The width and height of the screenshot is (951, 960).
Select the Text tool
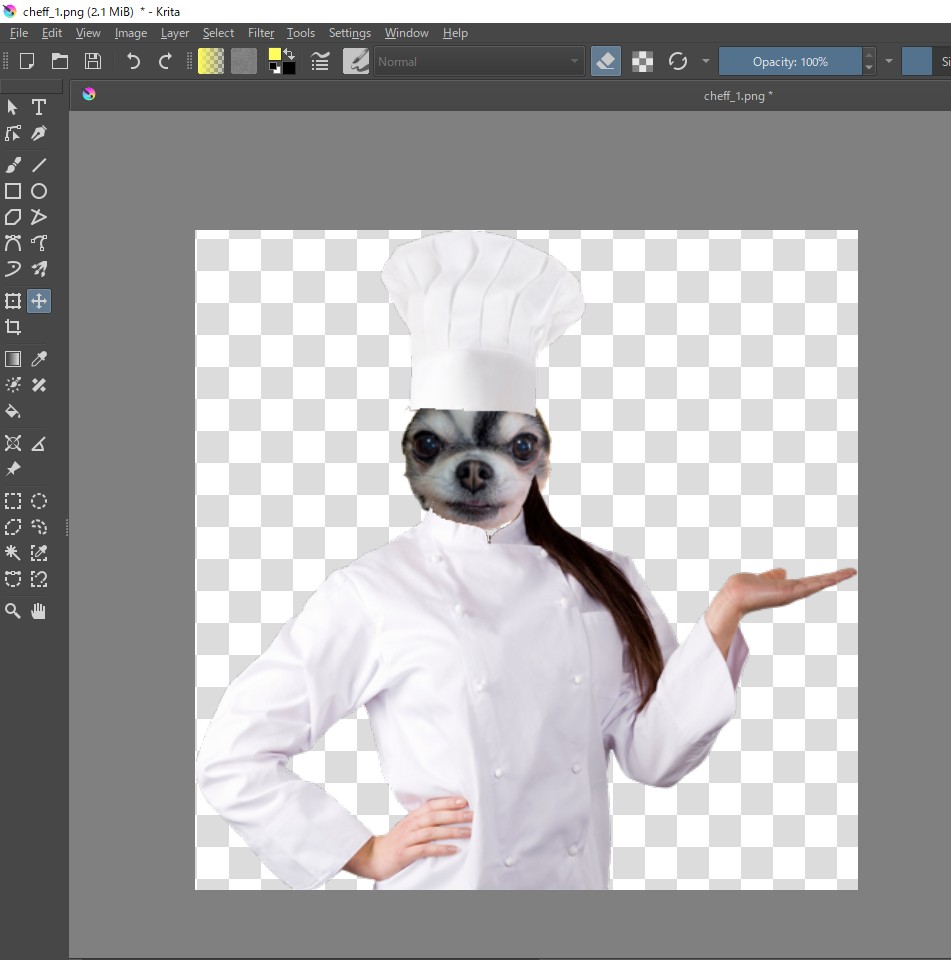39,107
